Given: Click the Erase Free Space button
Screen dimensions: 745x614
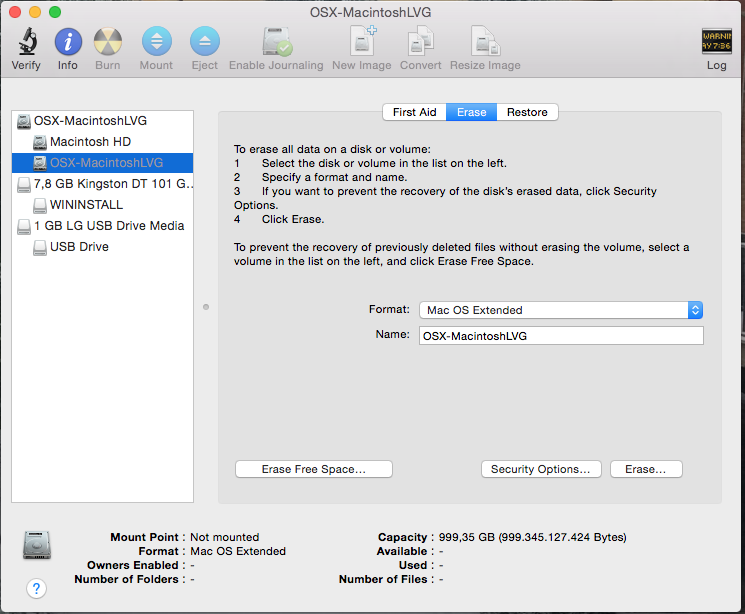Looking at the screenshot, I should tap(314, 469).
